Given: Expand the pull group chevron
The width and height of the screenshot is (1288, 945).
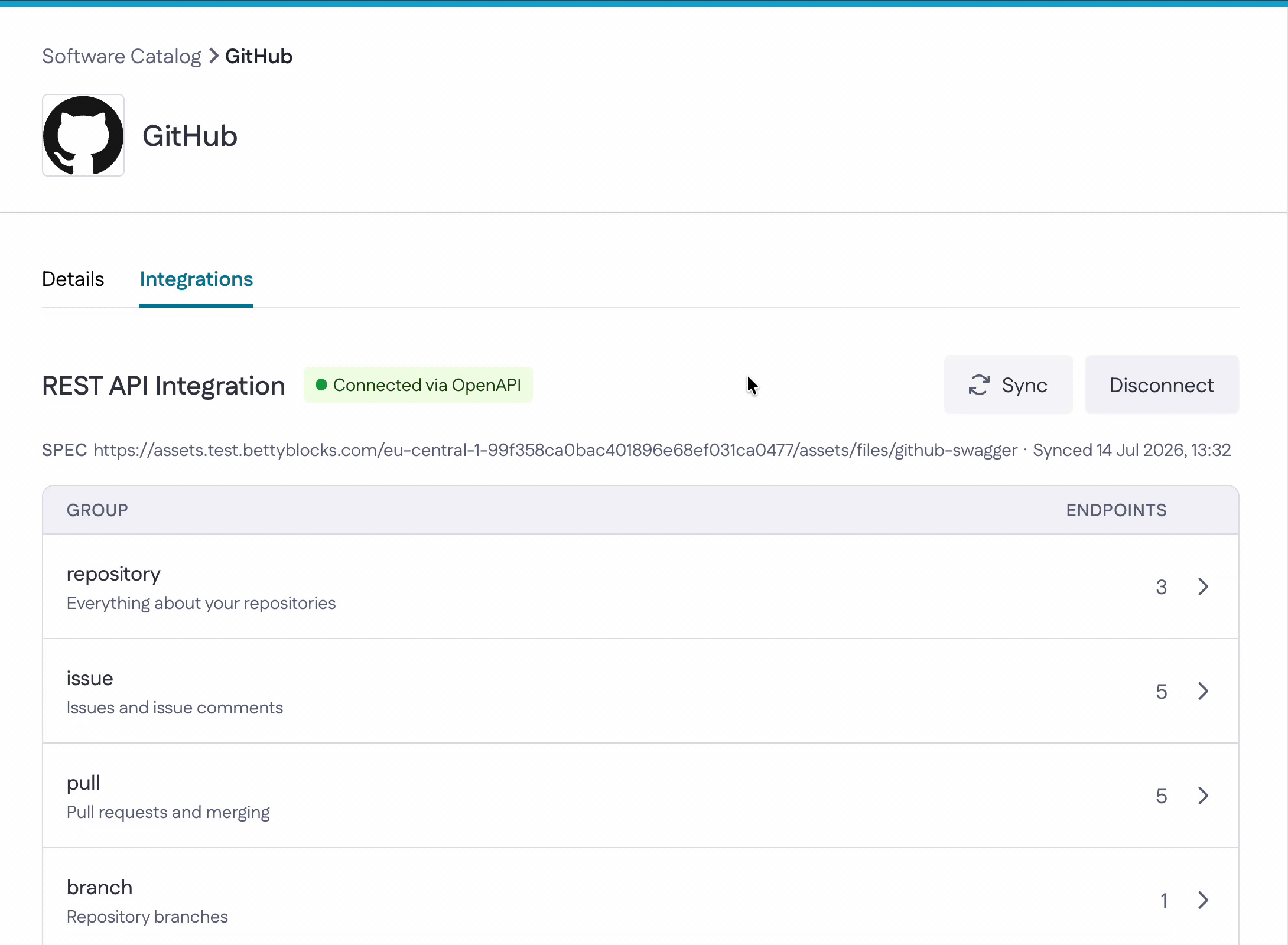Looking at the screenshot, I should (1204, 796).
